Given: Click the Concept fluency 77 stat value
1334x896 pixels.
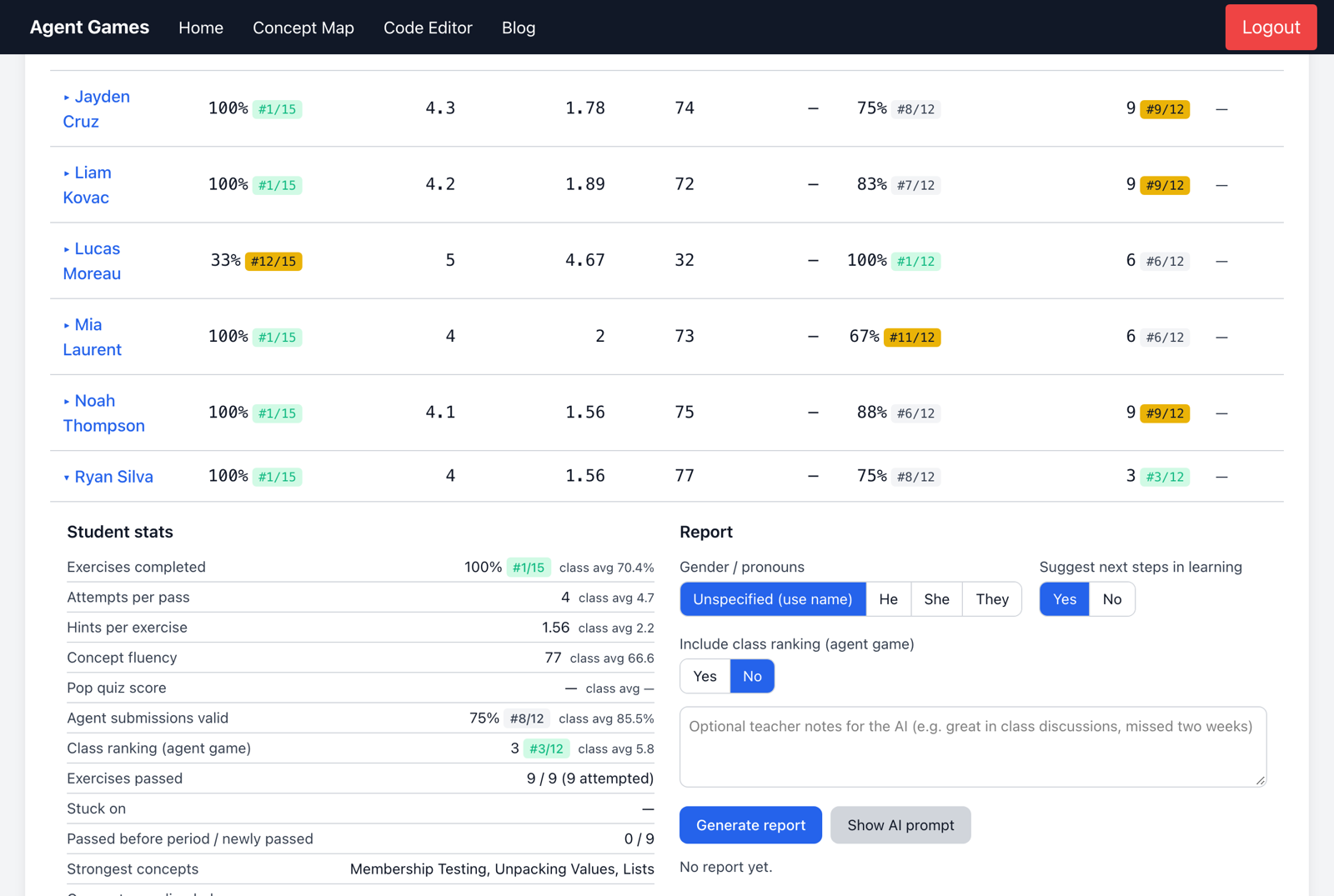Looking at the screenshot, I should [x=553, y=658].
